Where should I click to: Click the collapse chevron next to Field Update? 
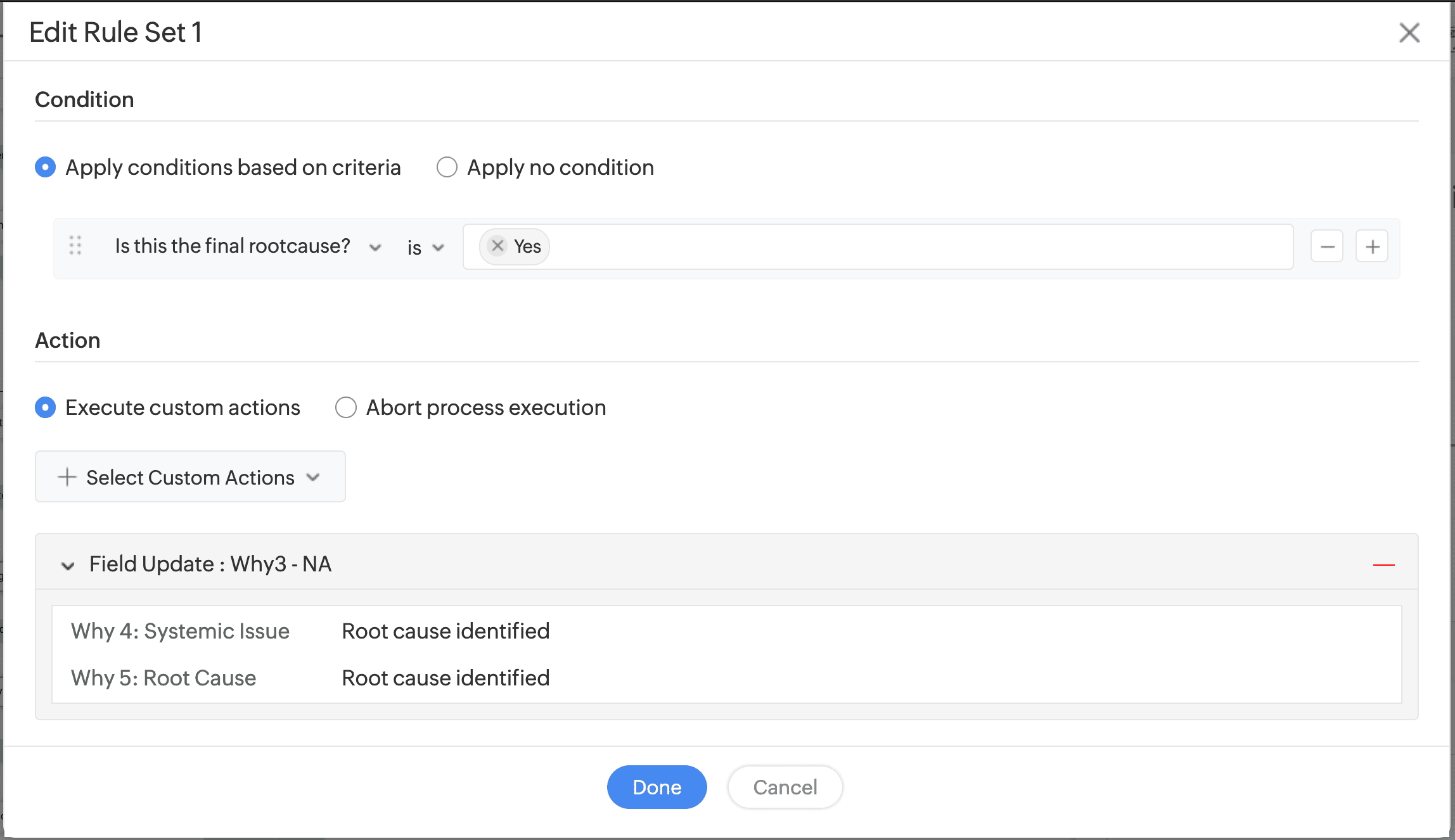[x=68, y=566]
